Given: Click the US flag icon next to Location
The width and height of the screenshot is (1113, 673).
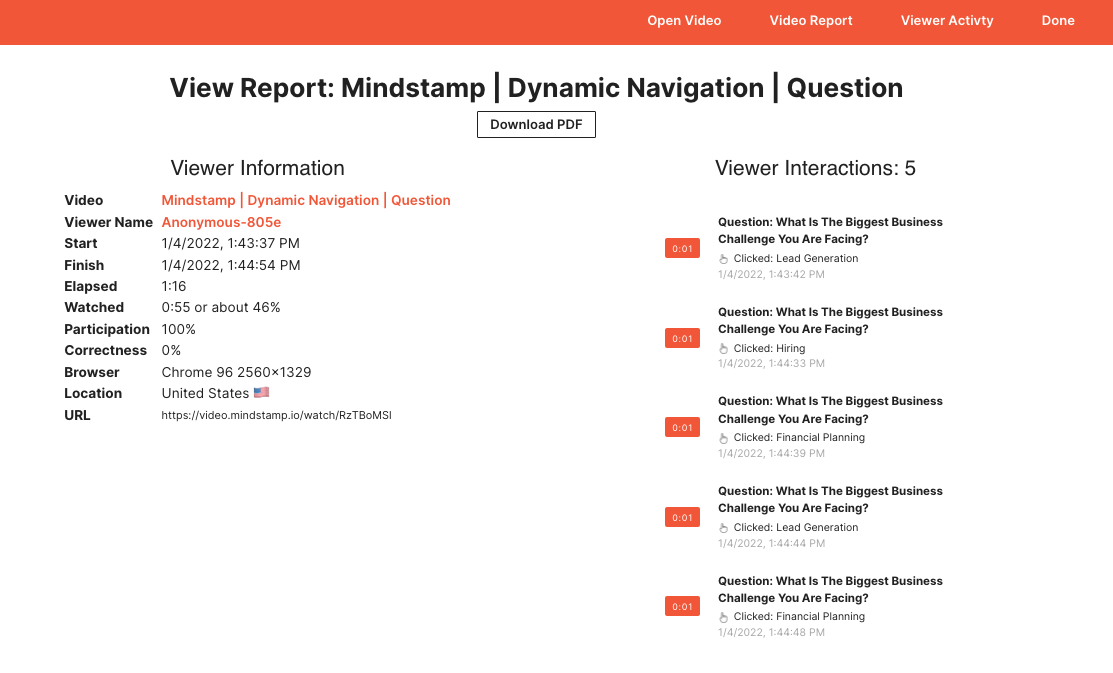Looking at the screenshot, I should pyautogui.click(x=261, y=393).
